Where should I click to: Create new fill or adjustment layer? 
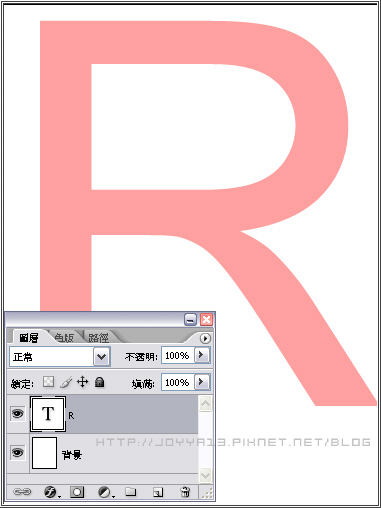pyautogui.click(x=105, y=492)
